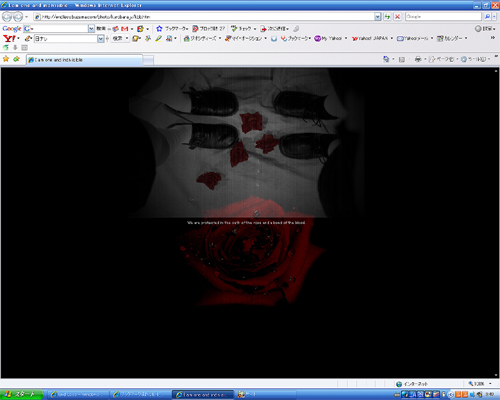Click the popup blocker (ブロック数 27) button
The image size is (500, 400).
pyautogui.click(x=209, y=29)
